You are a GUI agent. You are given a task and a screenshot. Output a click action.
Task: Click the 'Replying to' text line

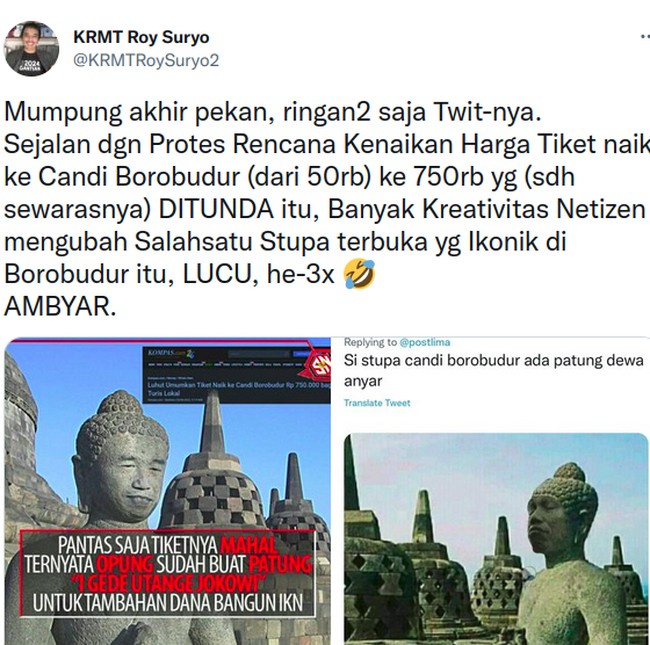click(397, 342)
